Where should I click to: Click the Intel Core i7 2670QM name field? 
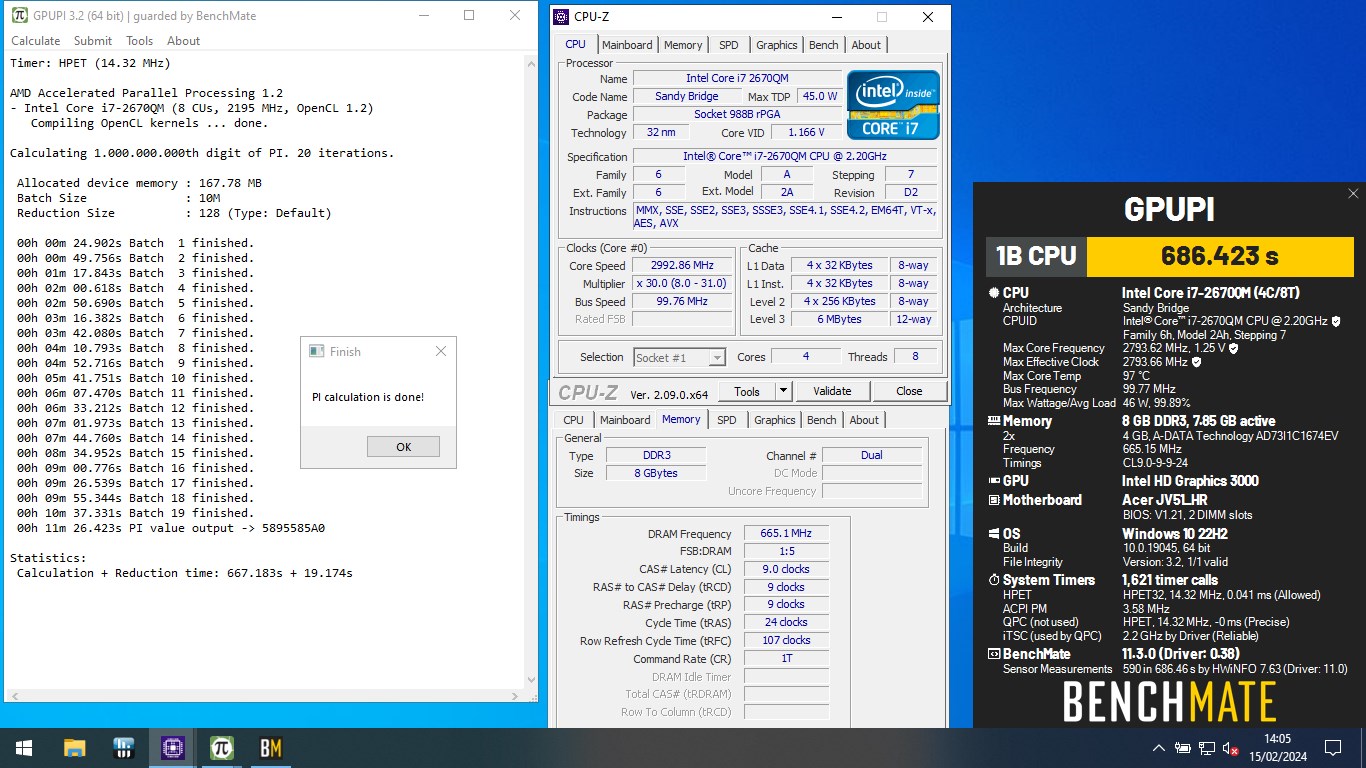click(738, 79)
